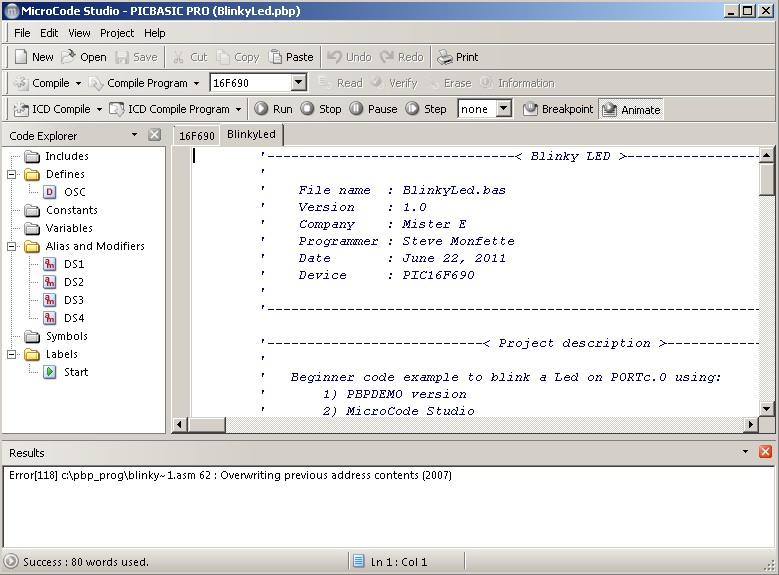This screenshot has height=575, width=779.
Task: Open the 16F690 device dropdown
Action: tap(298, 83)
